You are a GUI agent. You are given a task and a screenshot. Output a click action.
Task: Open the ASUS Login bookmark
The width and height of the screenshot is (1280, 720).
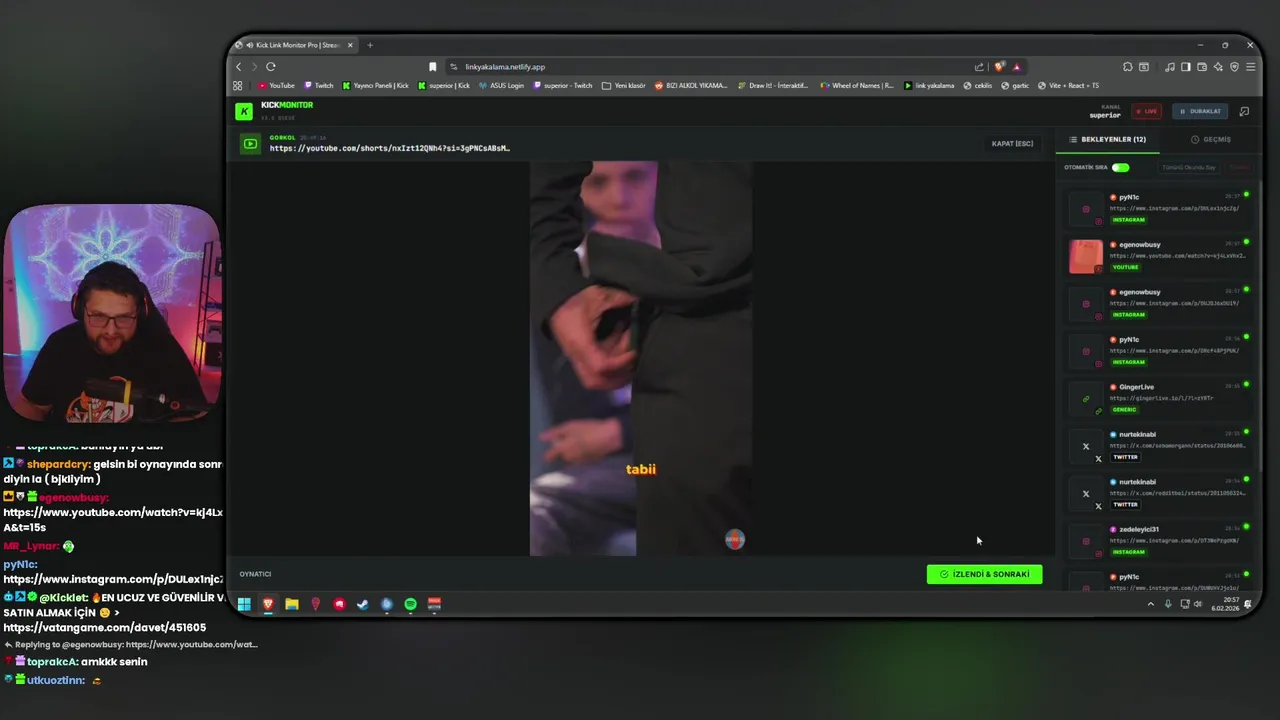[501, 86]
